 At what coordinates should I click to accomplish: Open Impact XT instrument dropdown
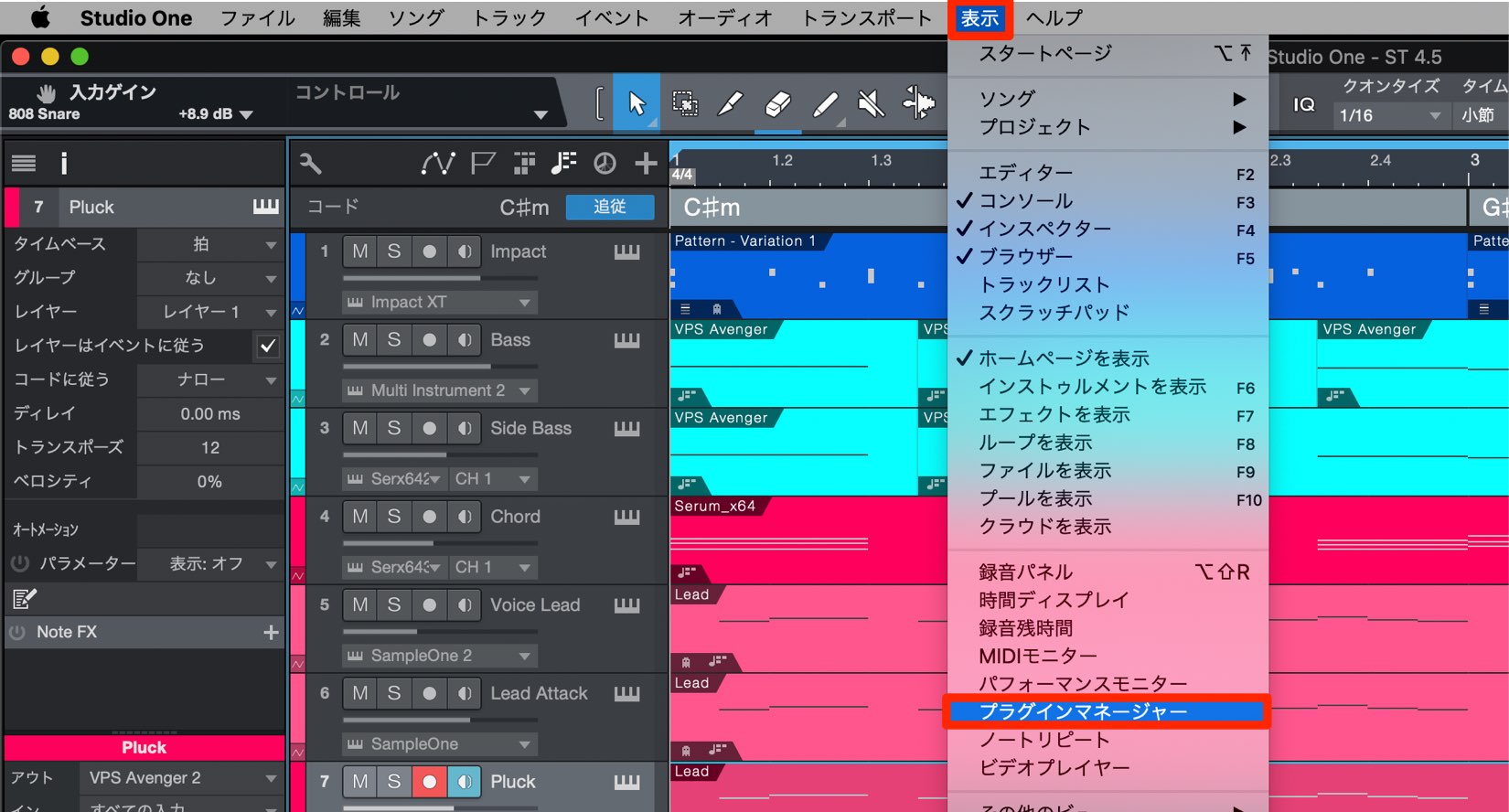[440, 302]
